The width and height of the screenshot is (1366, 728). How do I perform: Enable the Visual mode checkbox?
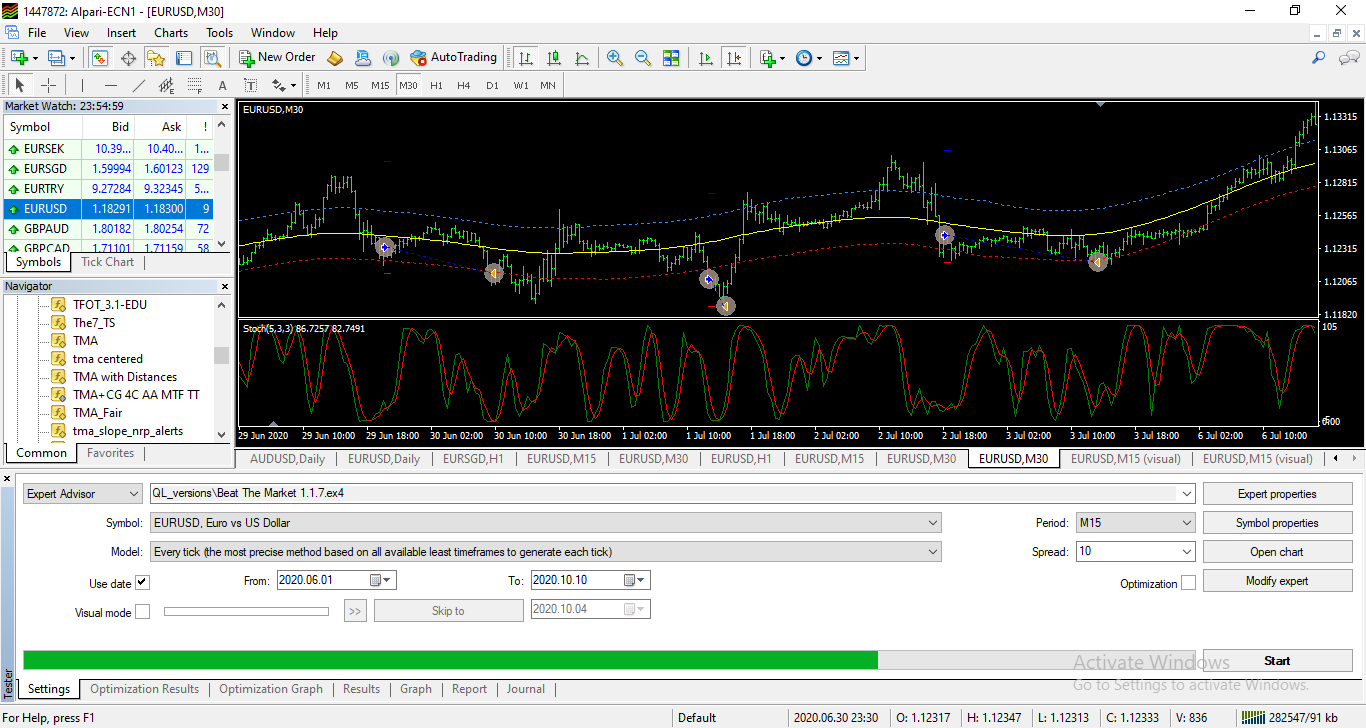tap(142, 612)
